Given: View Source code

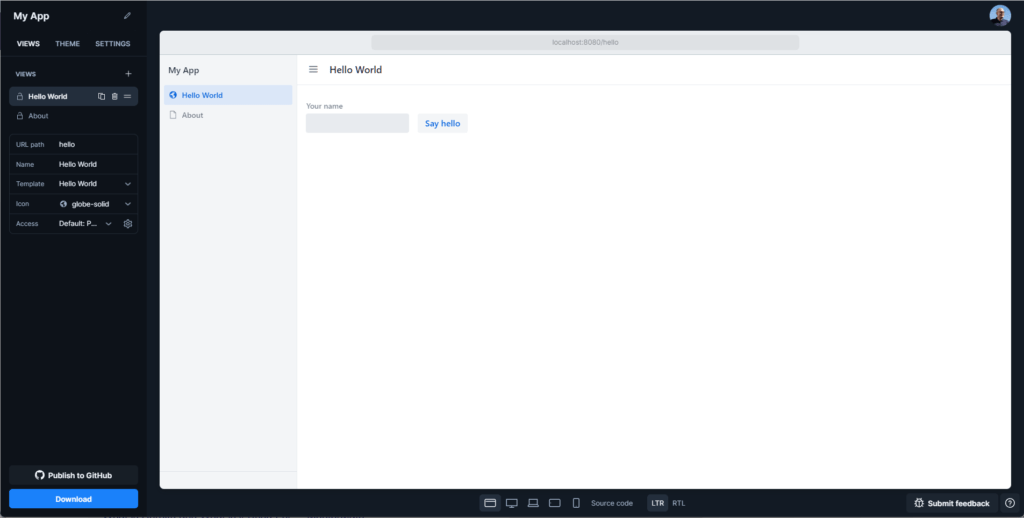Looking at the screenshot, I should (612, 503).
